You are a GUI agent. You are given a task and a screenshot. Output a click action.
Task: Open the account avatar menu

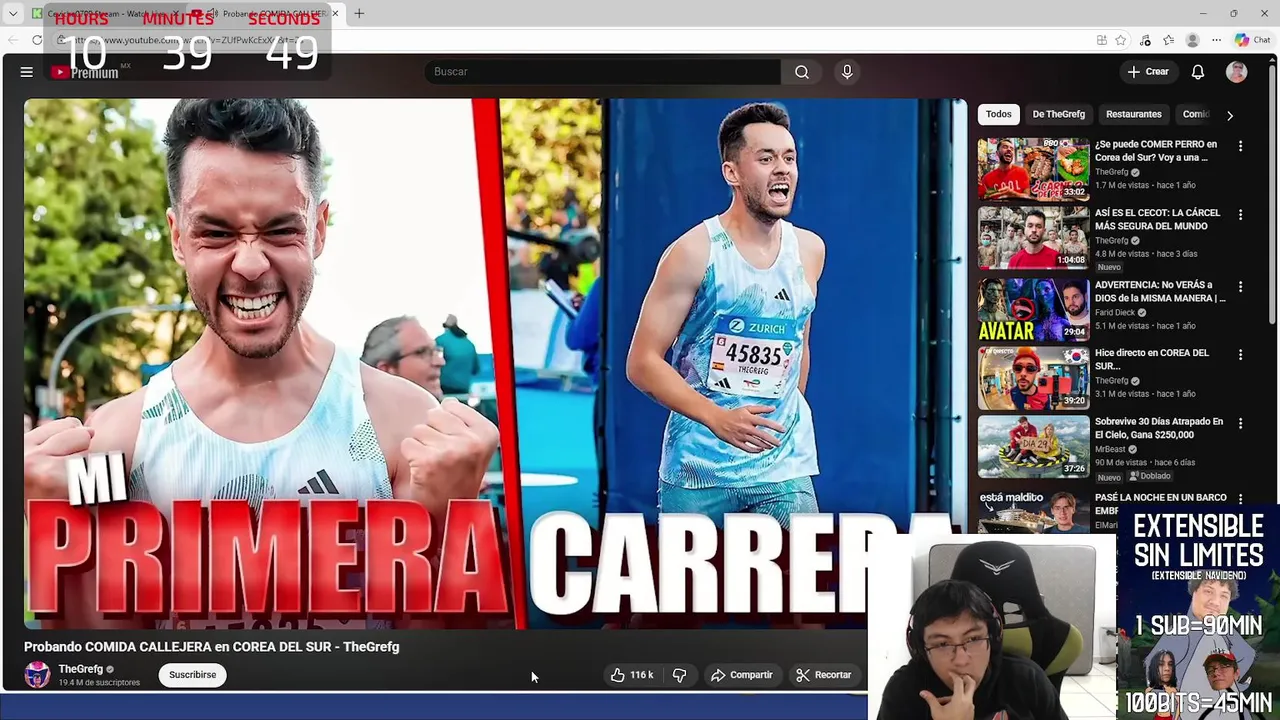1237,72
